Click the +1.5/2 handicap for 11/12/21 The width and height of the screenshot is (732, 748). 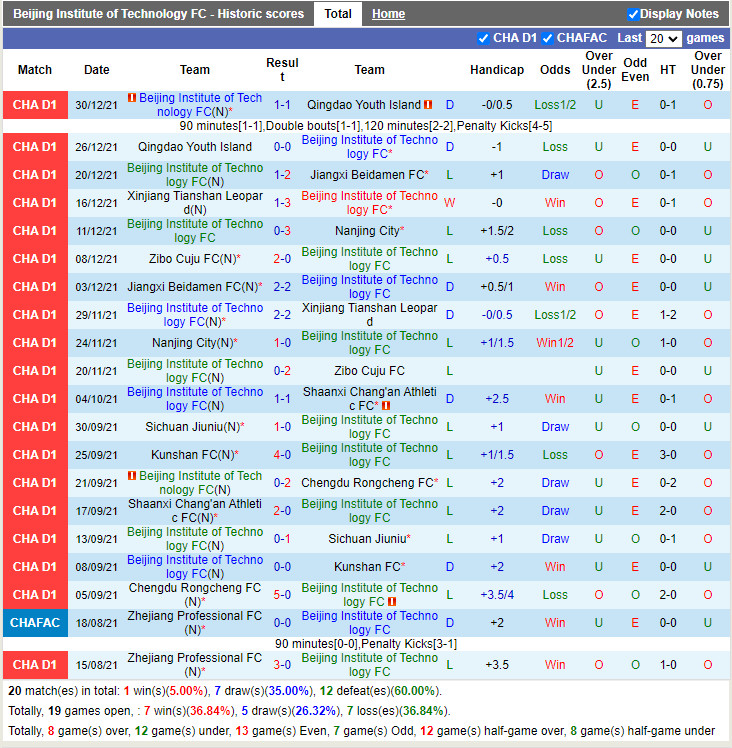coord(497,231)
